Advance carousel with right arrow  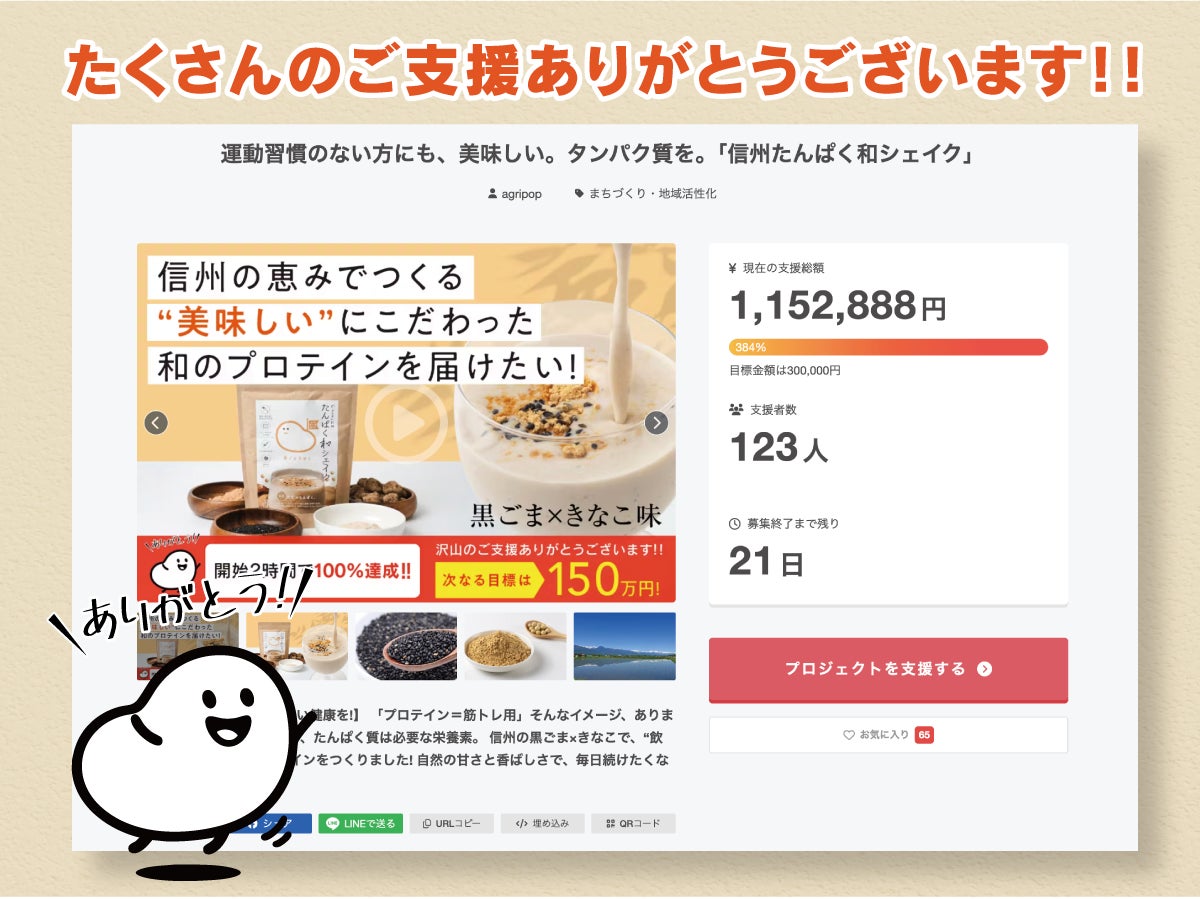[x=656, y=423]
